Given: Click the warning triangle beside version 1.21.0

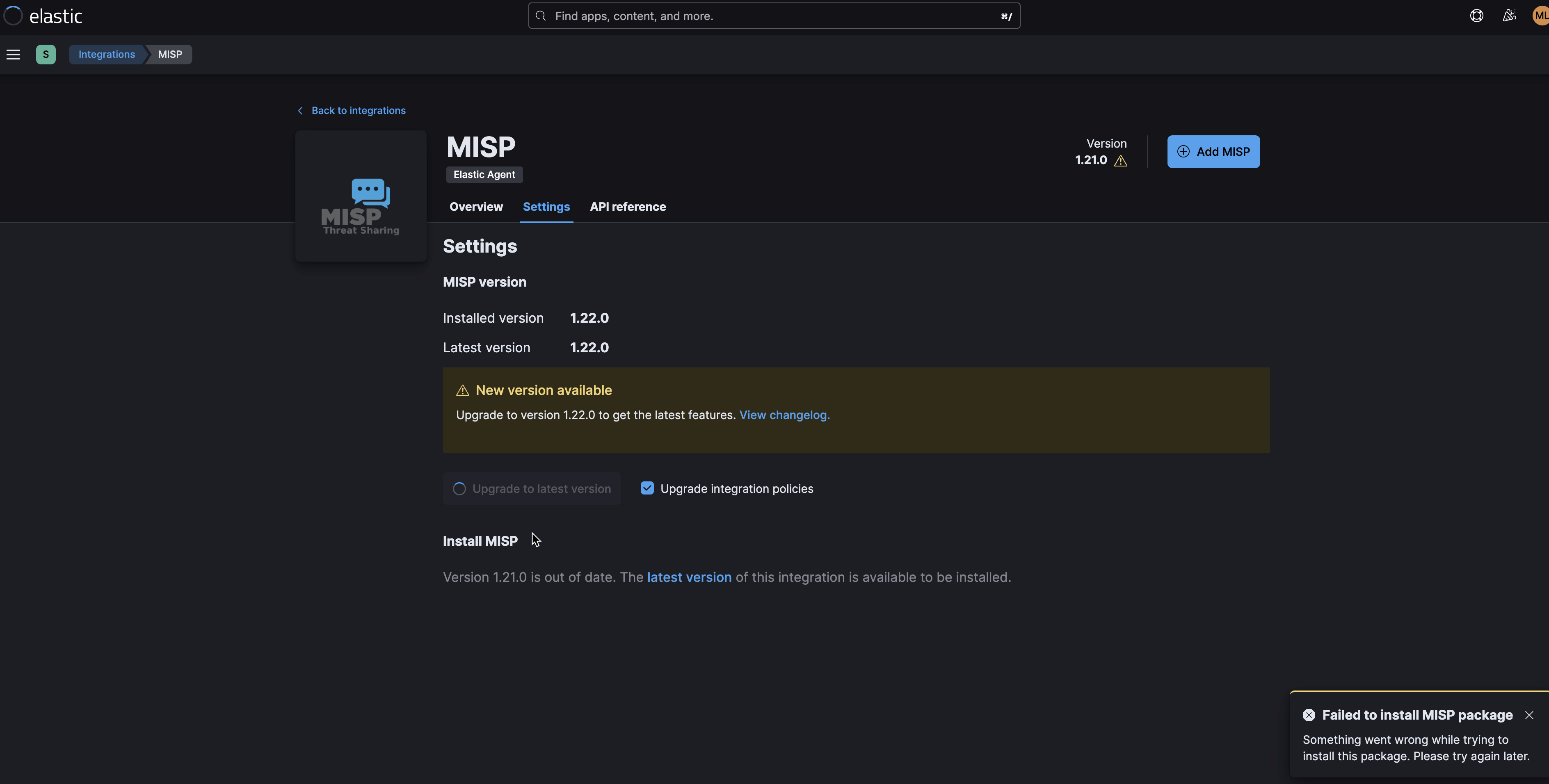Looking at the screenshot, I should 1121,160.
